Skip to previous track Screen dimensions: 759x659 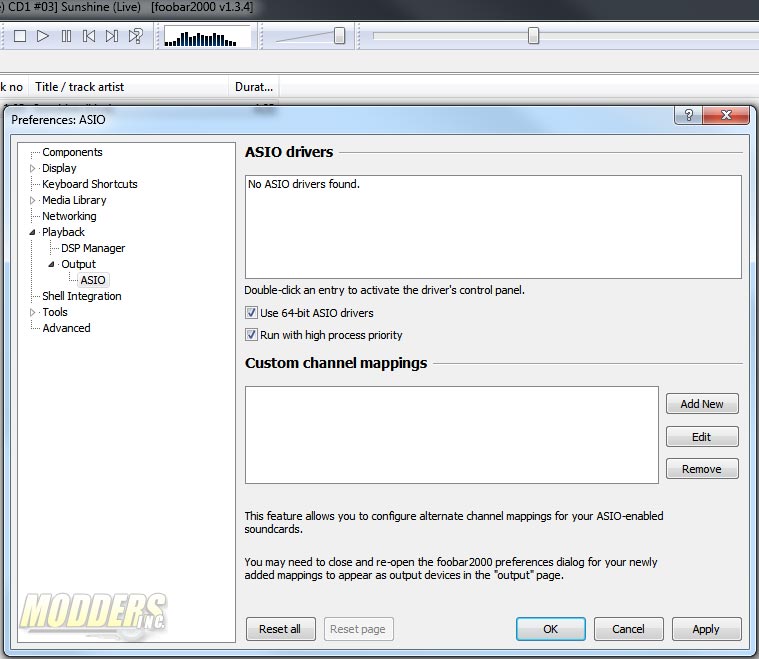(x=89, y=36)
